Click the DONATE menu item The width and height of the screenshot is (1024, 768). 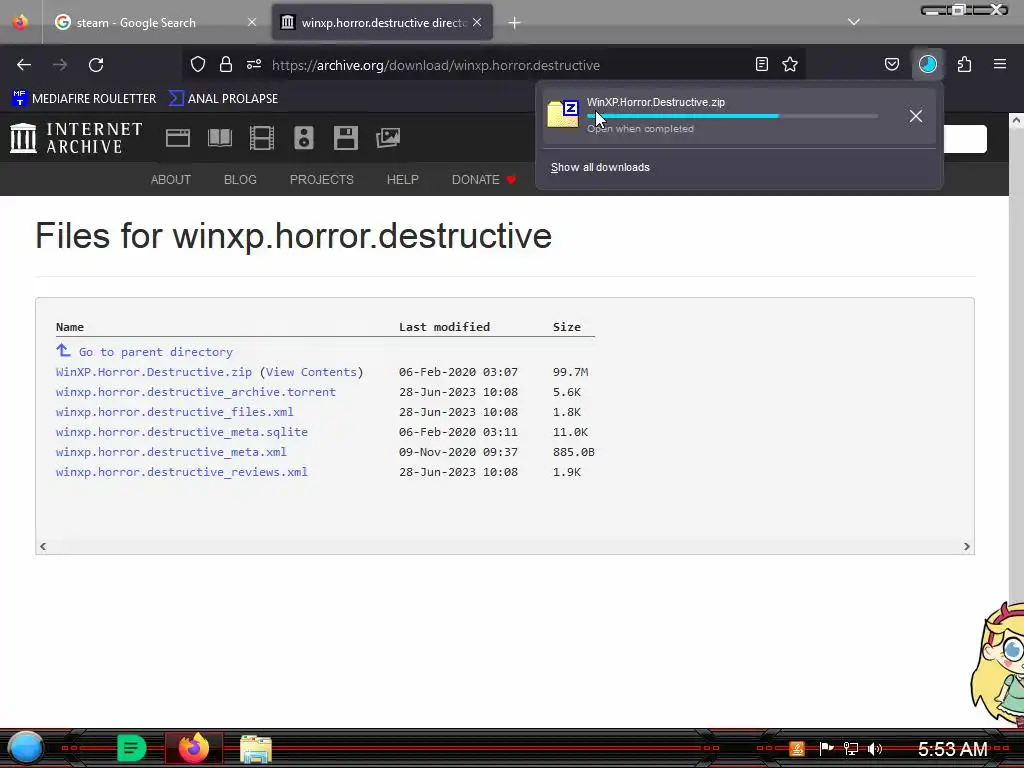pyautogui.click(x=484, y=180)
